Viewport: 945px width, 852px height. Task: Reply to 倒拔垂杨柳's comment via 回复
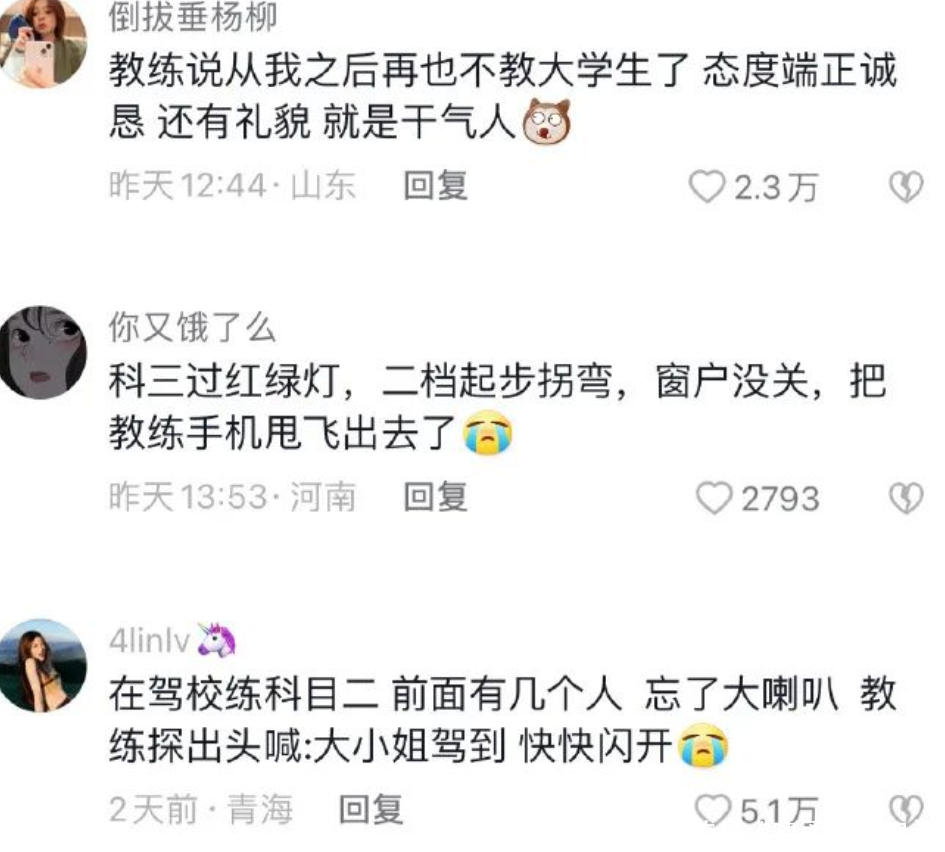tap(435, 186)
